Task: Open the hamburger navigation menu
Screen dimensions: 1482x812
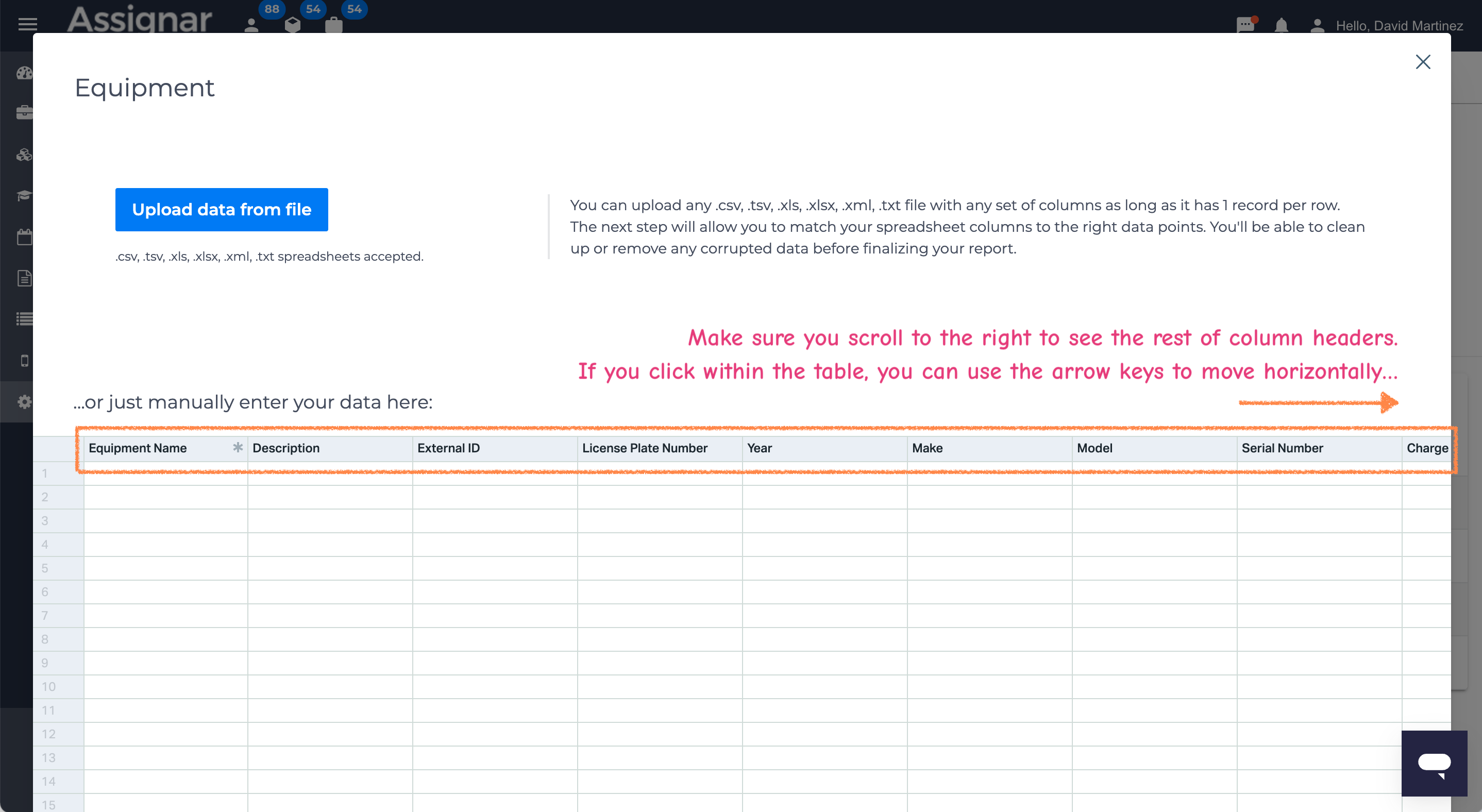Action: [x=28, y=24]
